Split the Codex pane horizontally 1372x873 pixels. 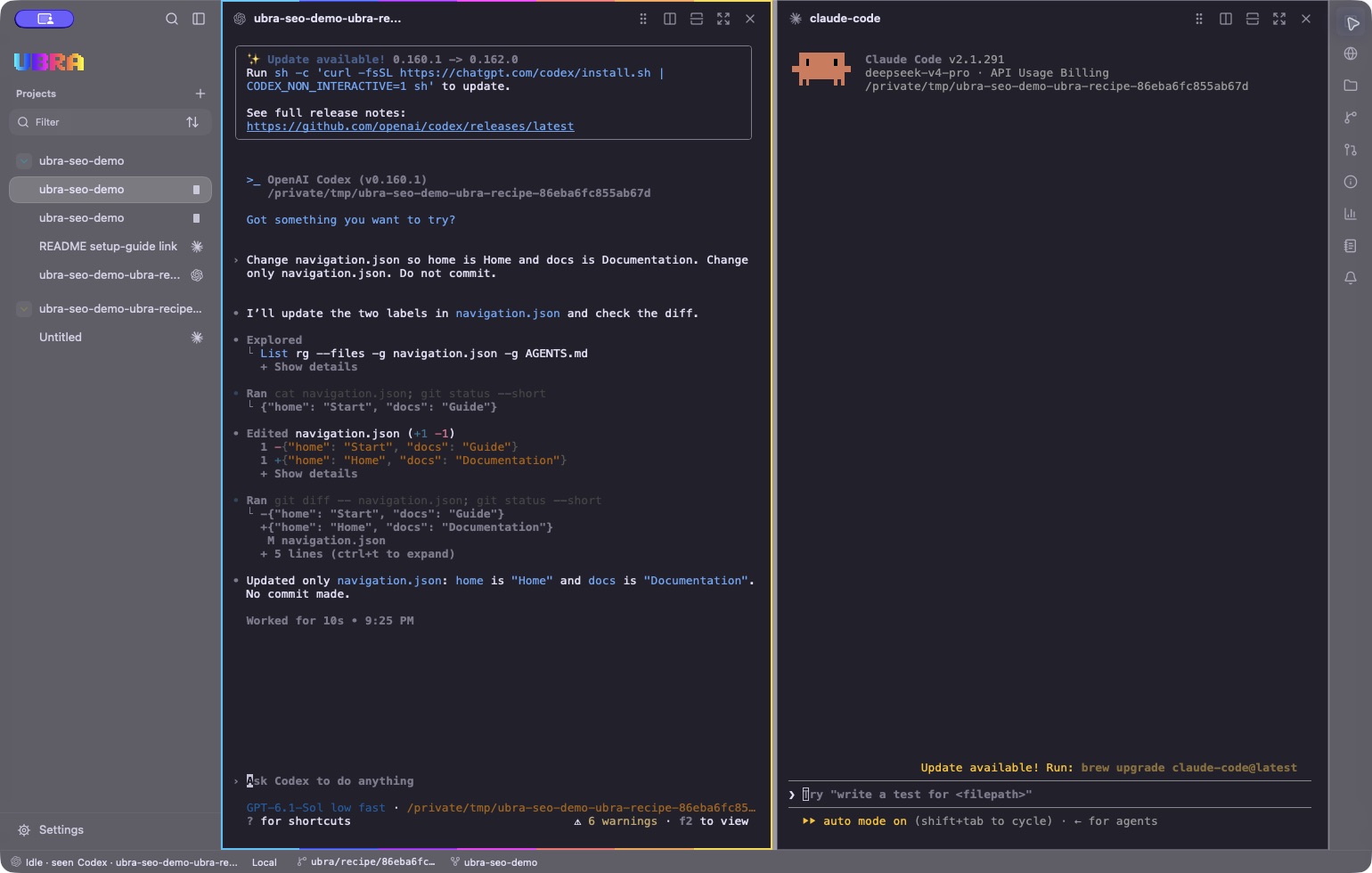tap(697, 19)
